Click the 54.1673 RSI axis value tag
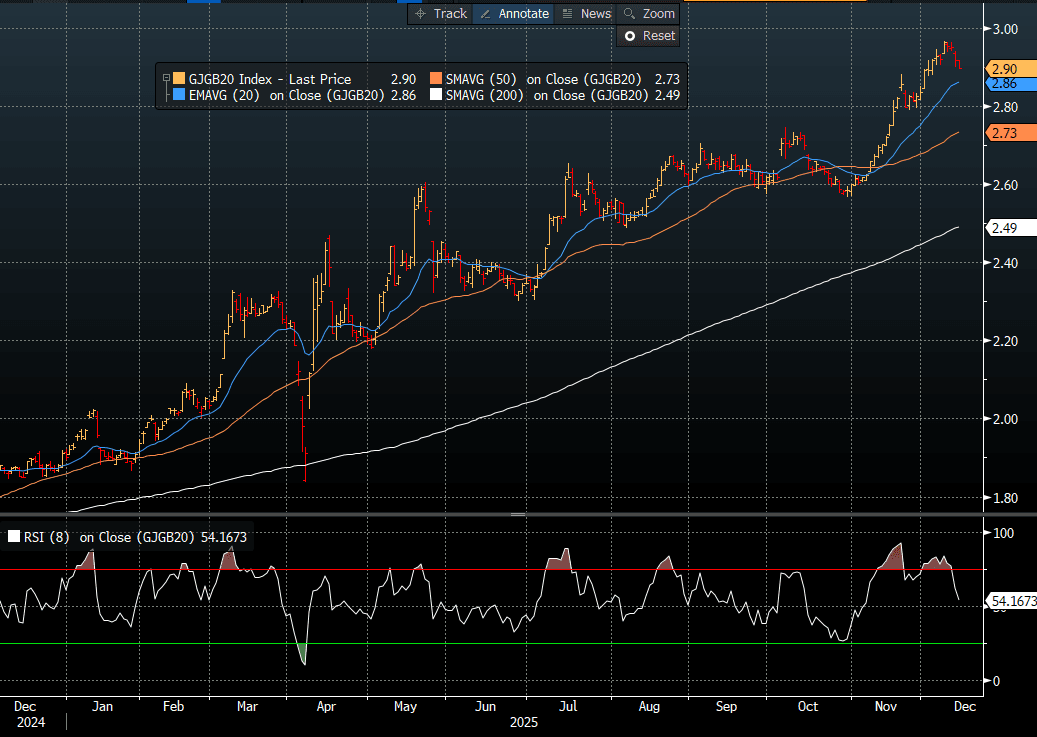This screenshot has width=1037, height=737. click(x=1011, y=601)
